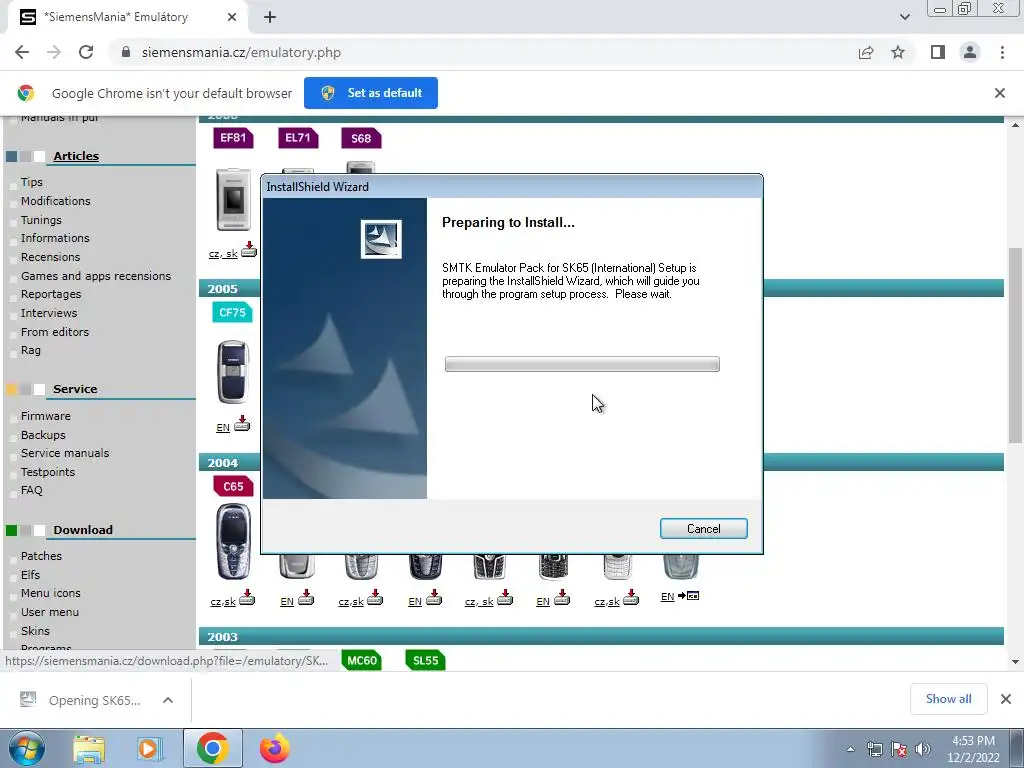
Task: Share this page via the share icon
Action: click(866, 52)
